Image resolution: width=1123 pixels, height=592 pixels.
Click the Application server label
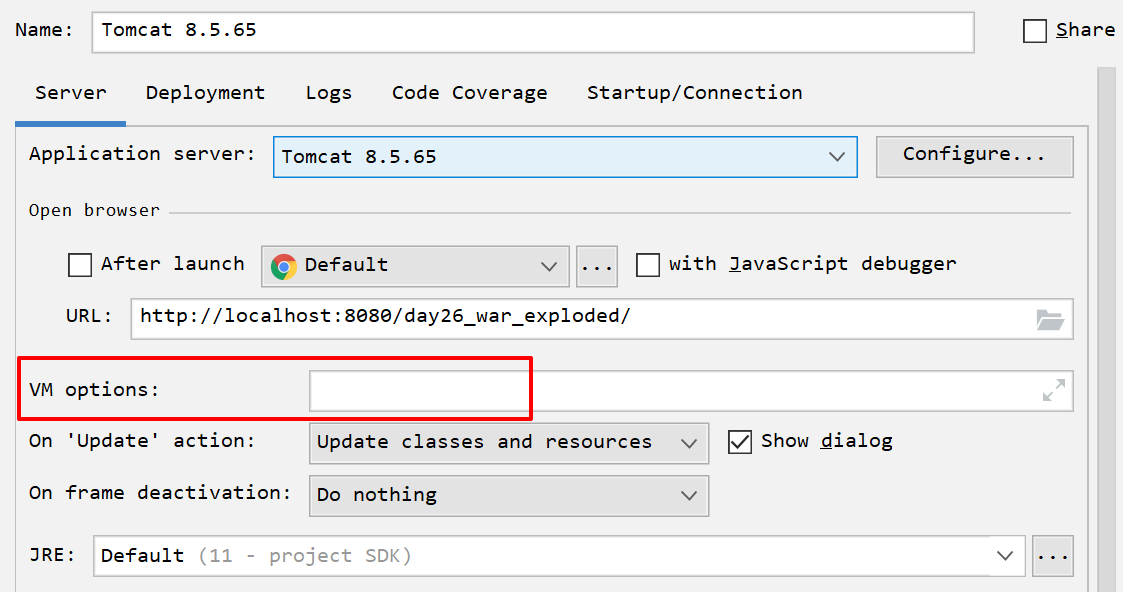point(142,155)
